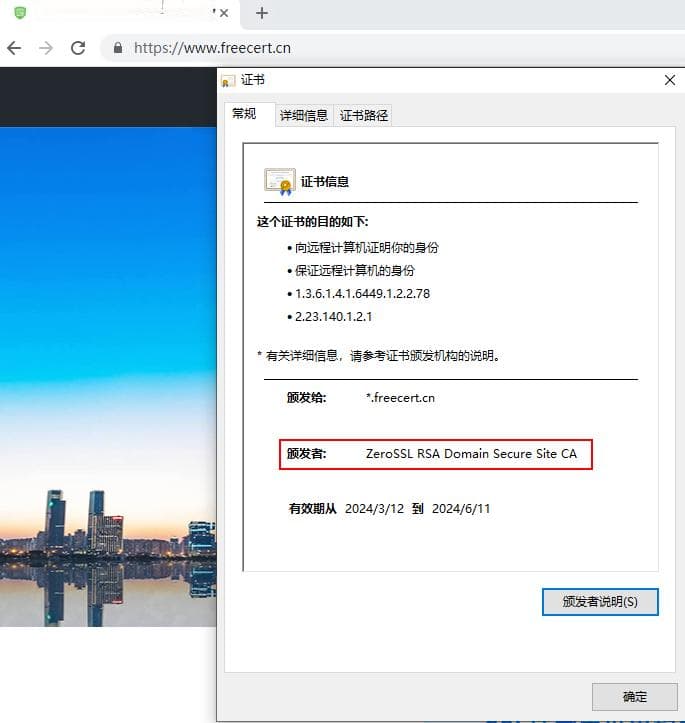The image size is (685, 723).
Task: Click the start date 2024/3/12
Action: tap(374, 509)
